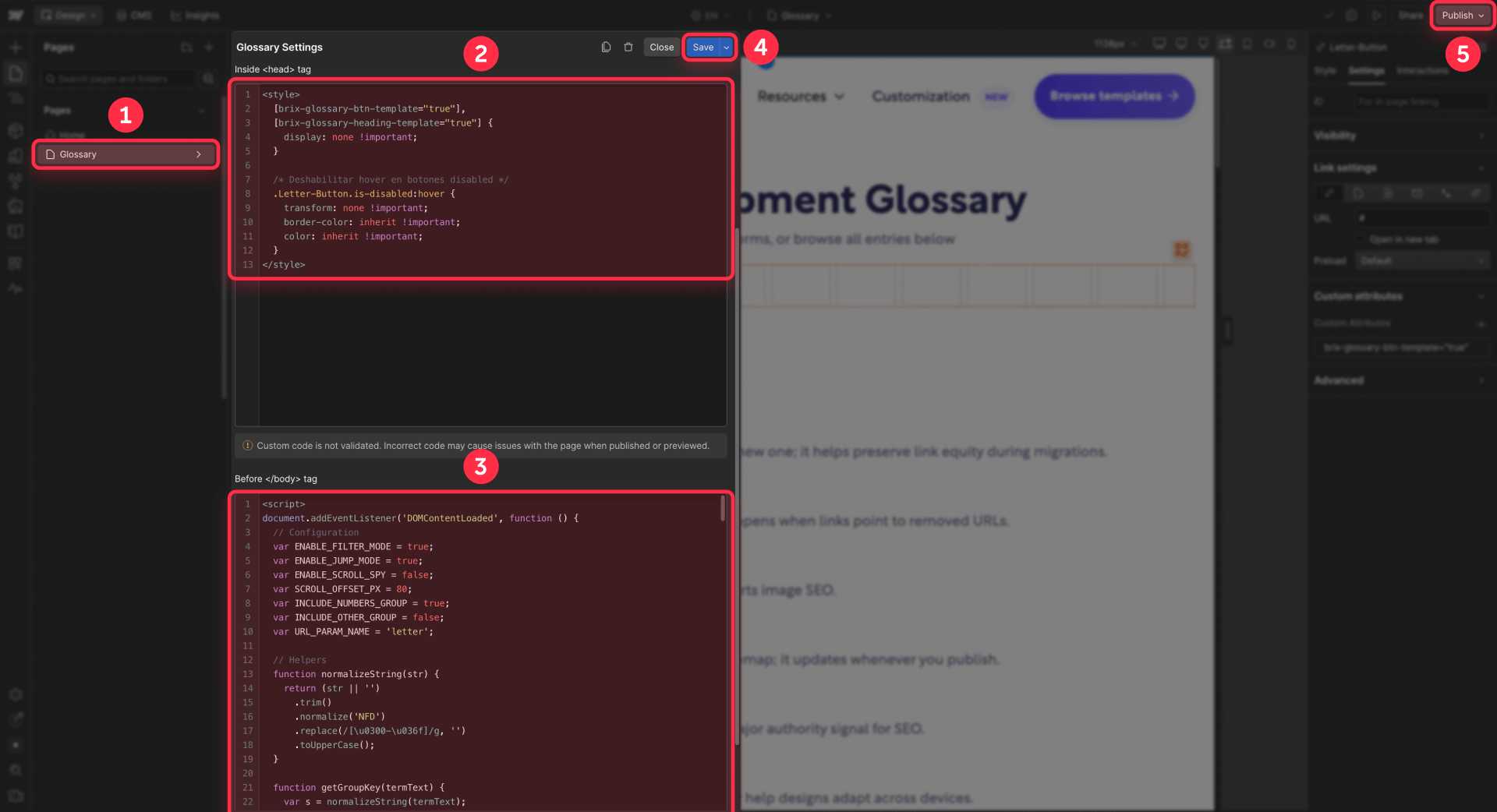Open the Add Elements panel with the plus icon

point(15,47)
